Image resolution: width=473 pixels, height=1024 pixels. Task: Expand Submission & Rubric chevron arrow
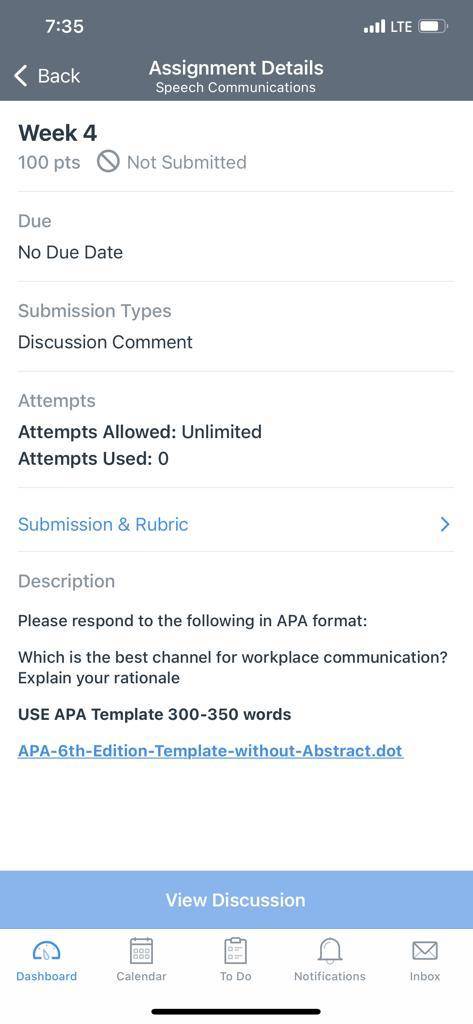[x=445, y=524]
